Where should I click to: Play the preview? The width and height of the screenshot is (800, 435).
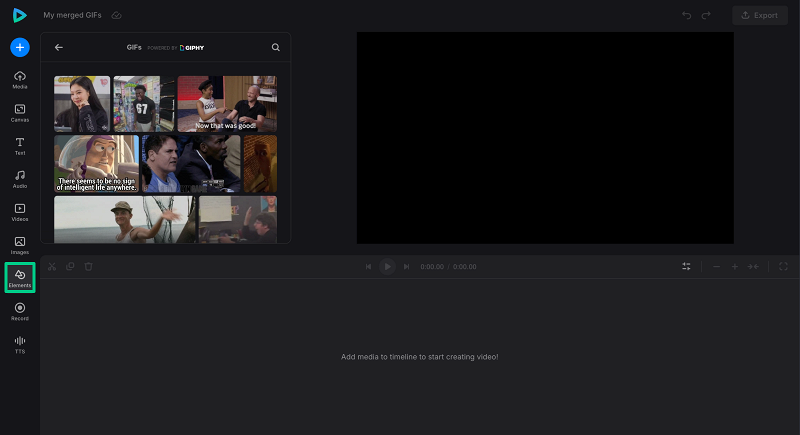387,267
